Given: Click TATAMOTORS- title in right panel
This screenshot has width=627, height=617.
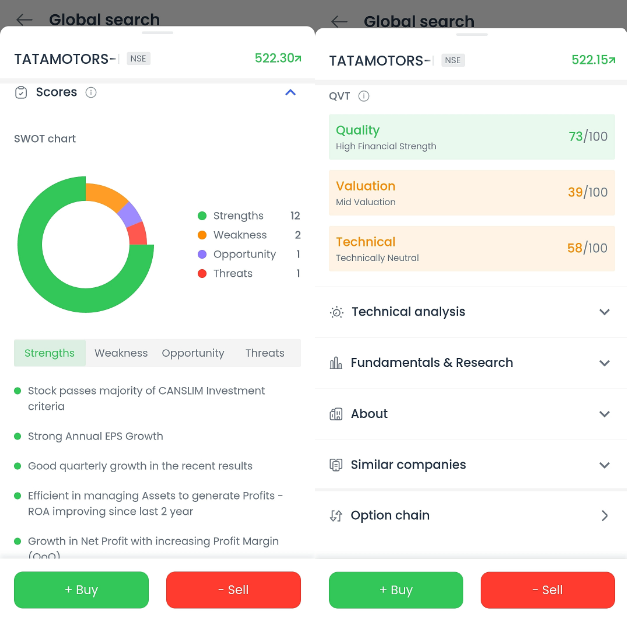Looking at the screenshot, I should click(380, 61).
